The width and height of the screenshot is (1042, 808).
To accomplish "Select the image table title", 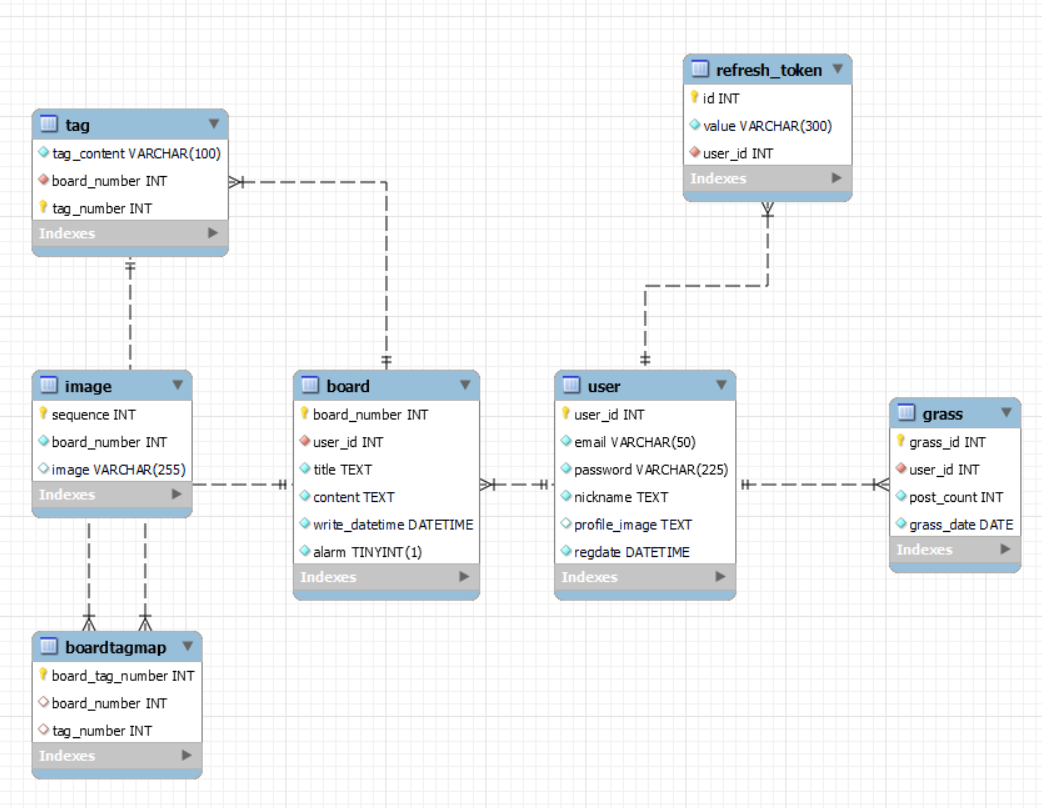I will coord(88,386).
